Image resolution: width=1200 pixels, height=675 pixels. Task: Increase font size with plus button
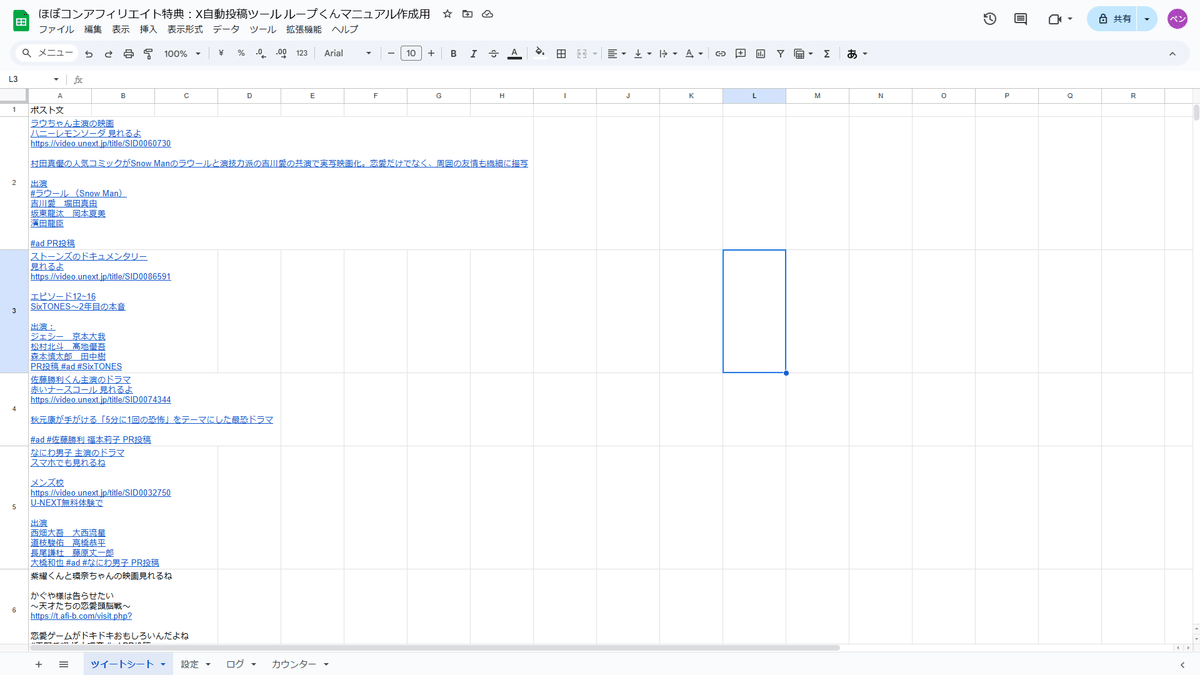[x=431, y=54]
